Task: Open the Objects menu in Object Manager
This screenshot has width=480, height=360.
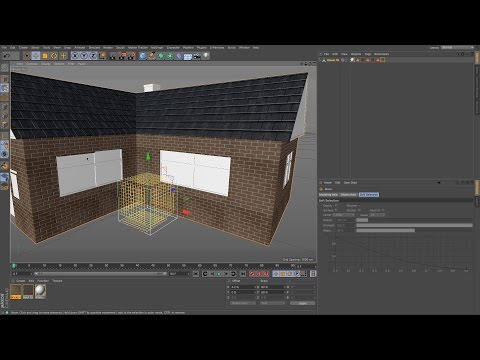Action: 356,54
